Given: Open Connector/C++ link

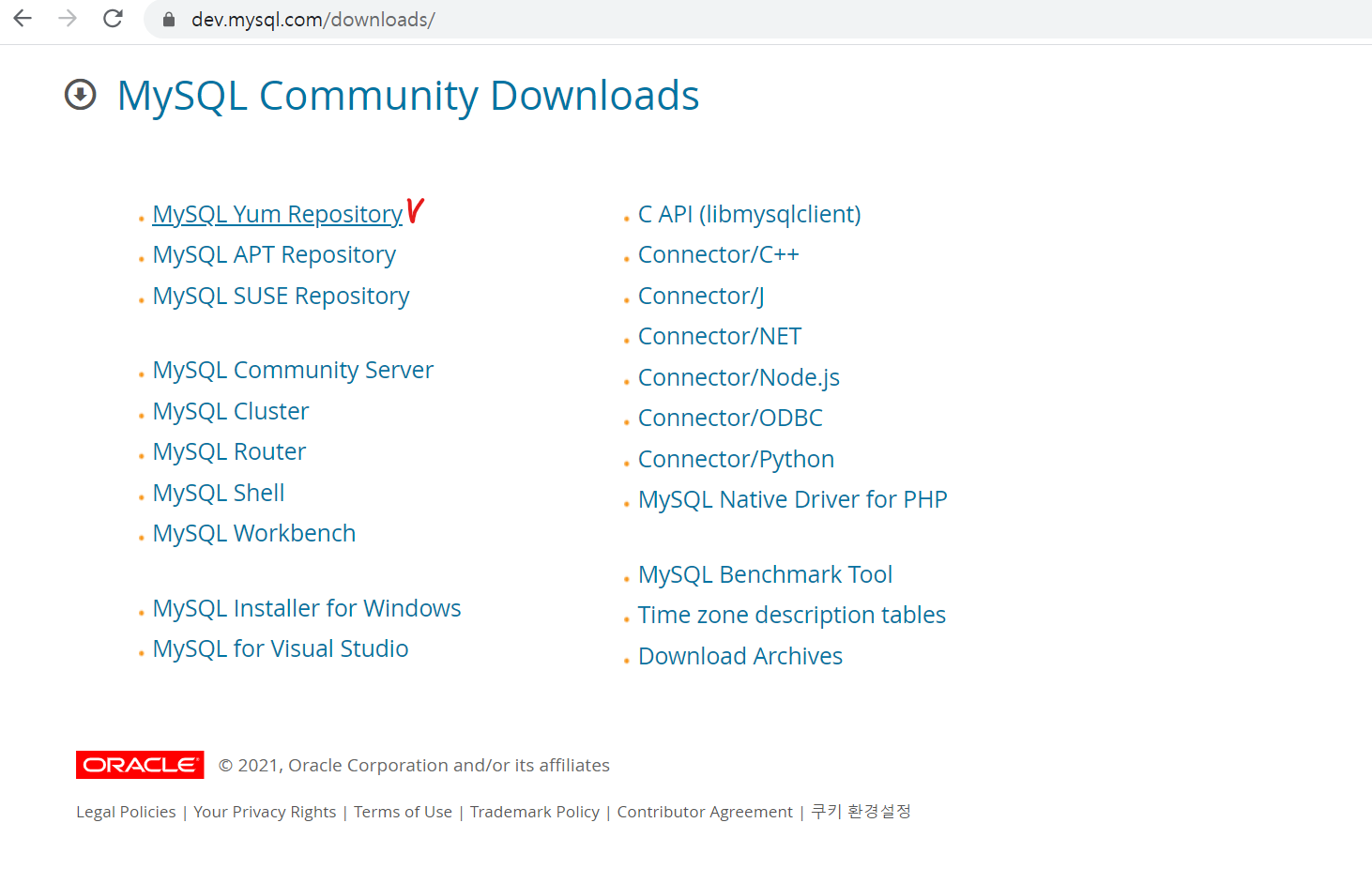Looking at the screenshot, I should click(718, 254).
